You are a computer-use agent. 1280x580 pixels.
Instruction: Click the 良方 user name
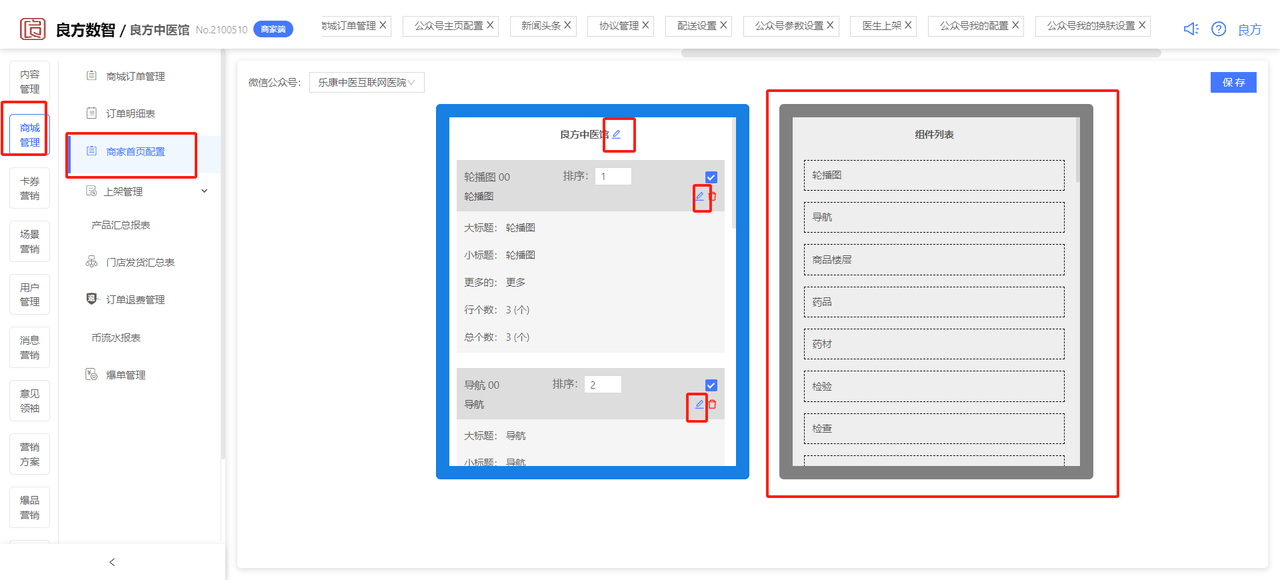[x=1250, y=30]
